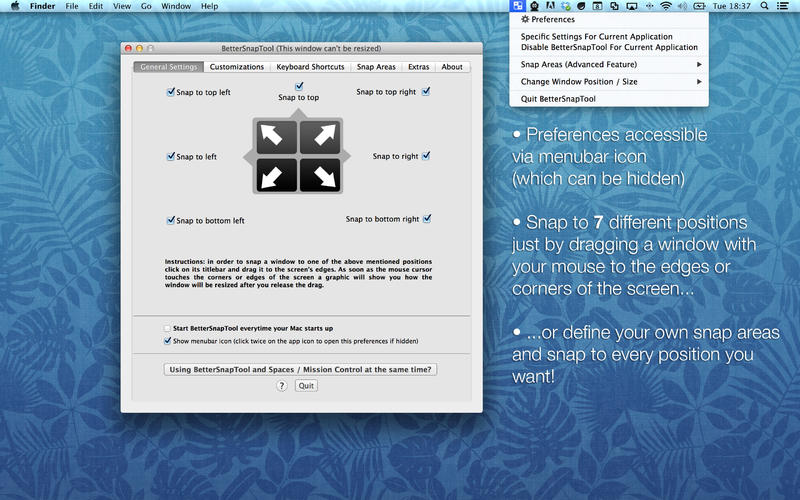Open Spotlight search magnifier in menu bar
Screen dimensions: 800x500
click(x=767, y=6)
